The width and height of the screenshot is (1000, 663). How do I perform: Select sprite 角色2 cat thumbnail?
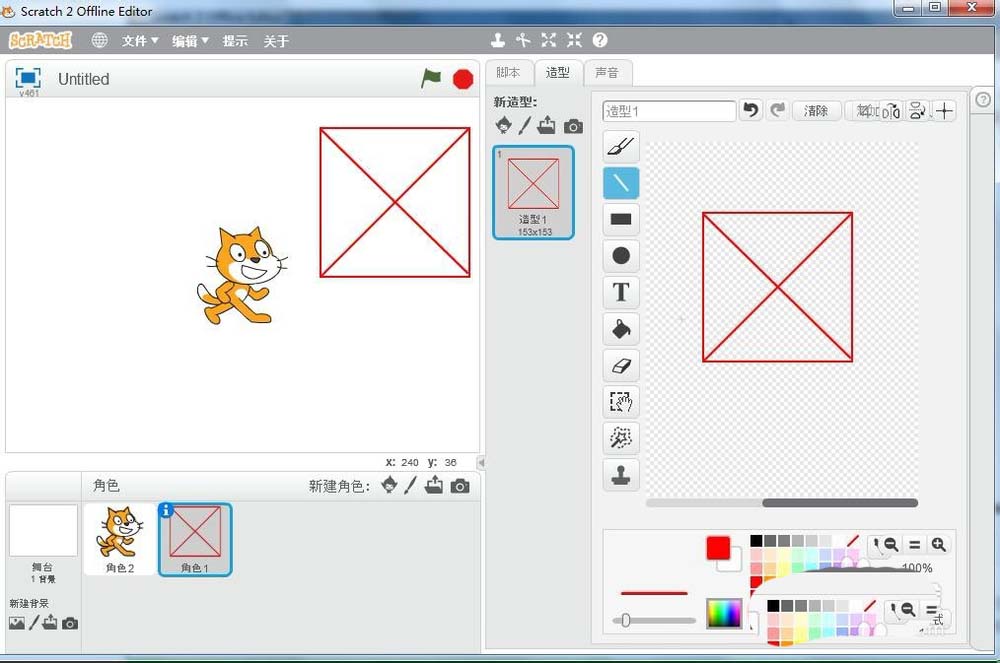click(x=120, y=539)
